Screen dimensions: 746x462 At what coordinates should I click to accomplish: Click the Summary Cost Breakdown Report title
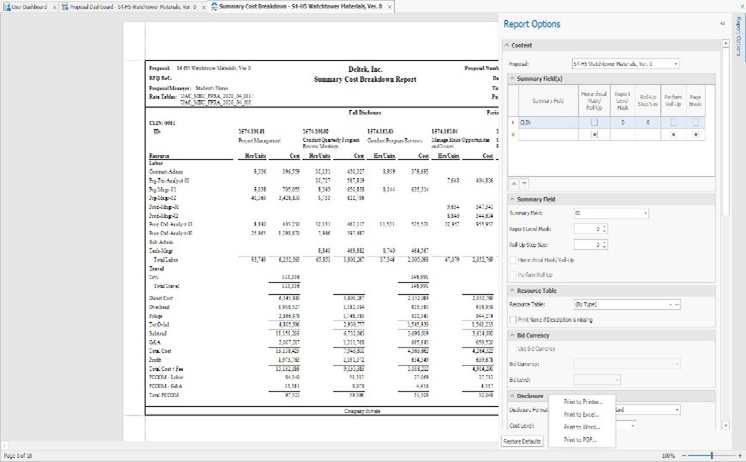pos(365,79)
